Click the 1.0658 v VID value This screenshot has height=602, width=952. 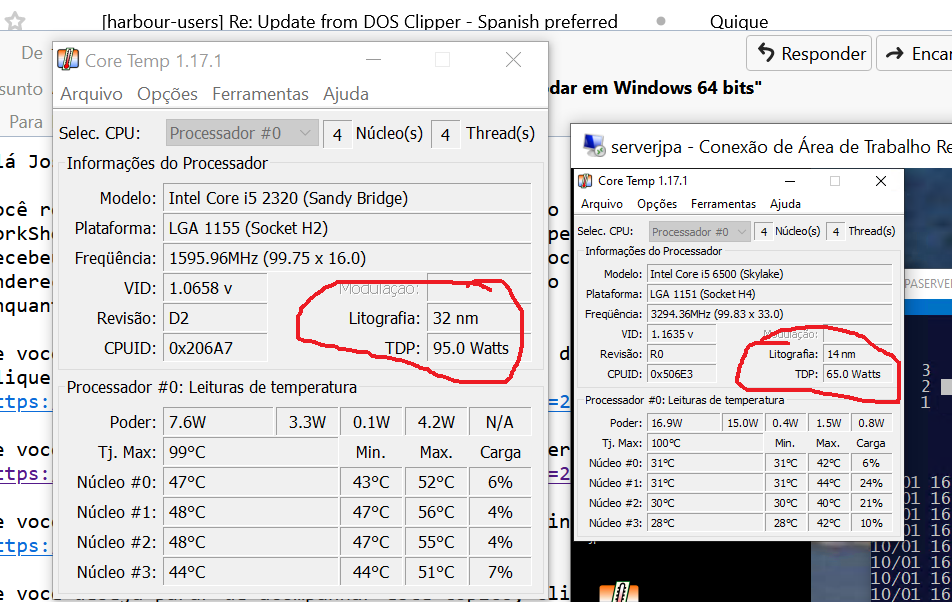click(215, 288)
